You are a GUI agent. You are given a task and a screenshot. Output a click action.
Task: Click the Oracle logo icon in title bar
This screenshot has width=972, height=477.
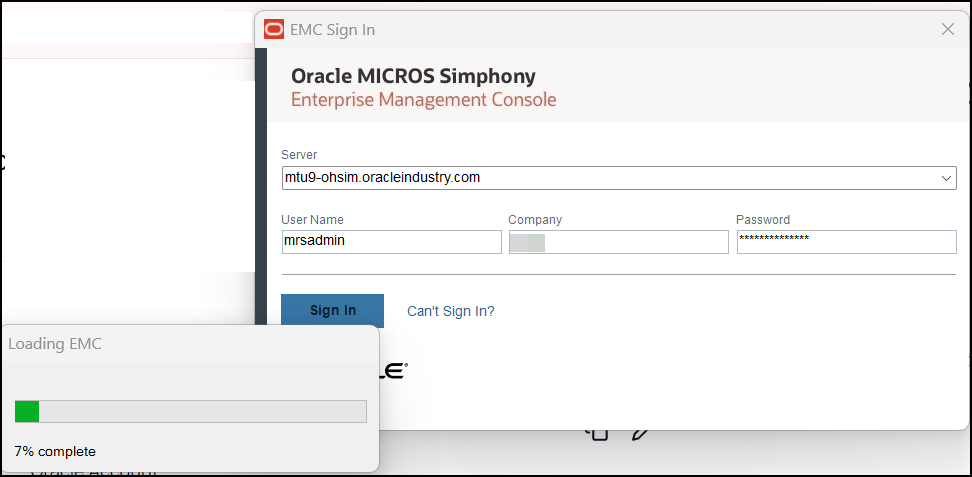click(x=274, y=29)
